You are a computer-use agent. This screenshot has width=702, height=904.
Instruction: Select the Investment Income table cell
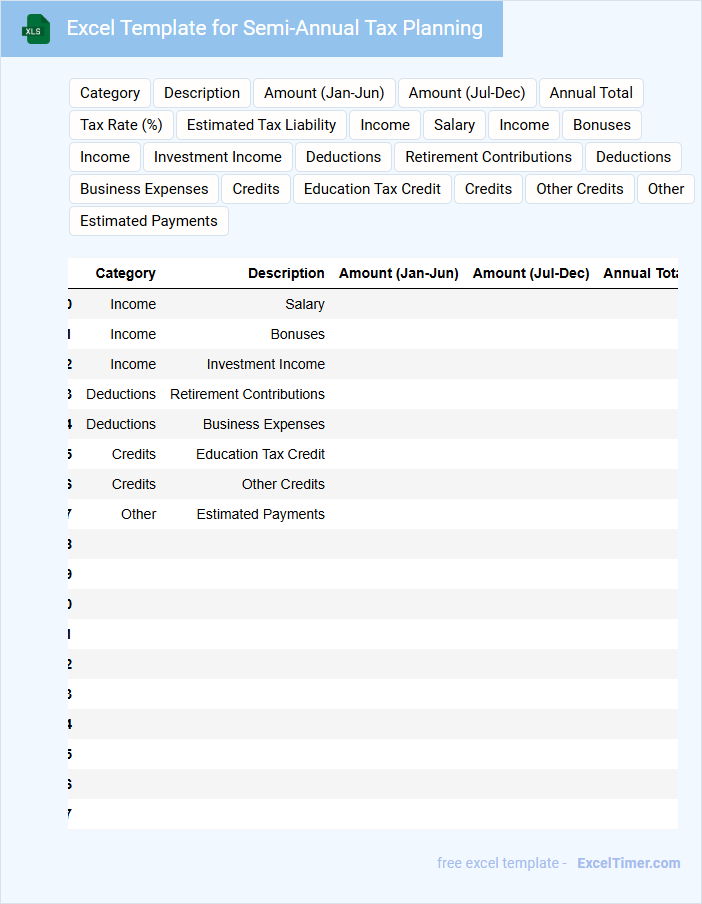click(266, 364)
